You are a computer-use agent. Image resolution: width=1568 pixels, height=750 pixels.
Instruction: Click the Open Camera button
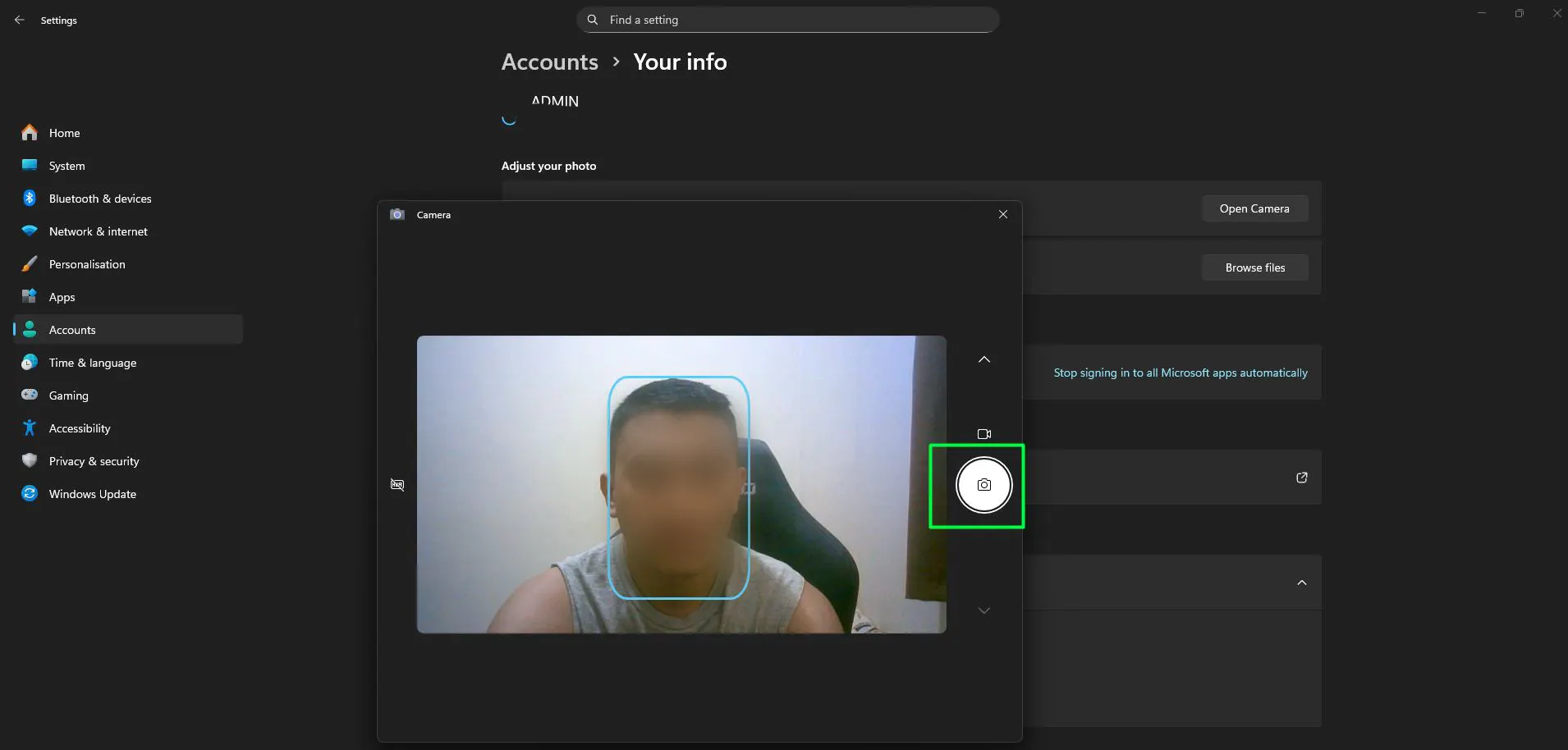(x=1254, y=208)
